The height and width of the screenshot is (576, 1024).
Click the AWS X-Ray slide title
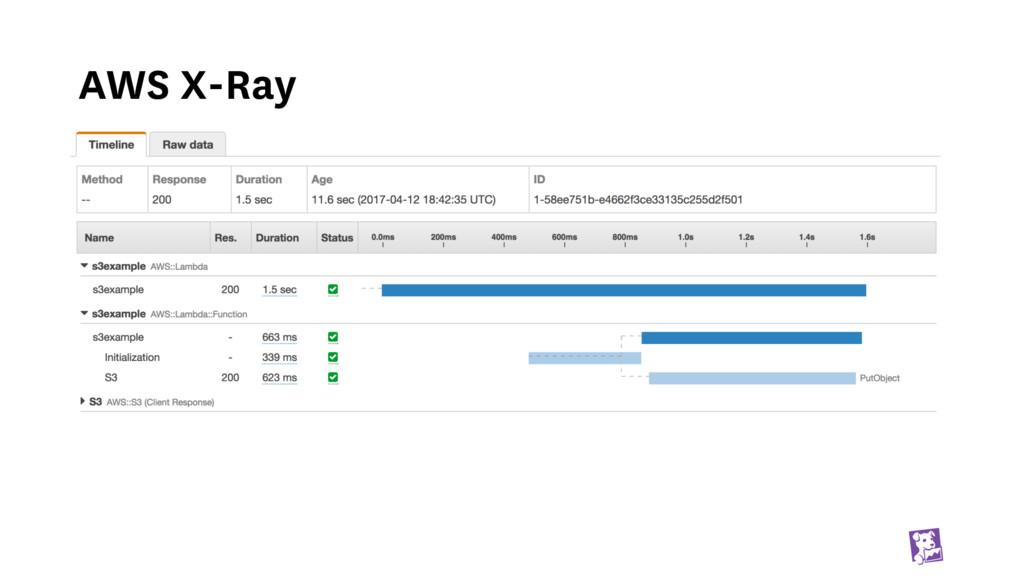click(187, 86)
